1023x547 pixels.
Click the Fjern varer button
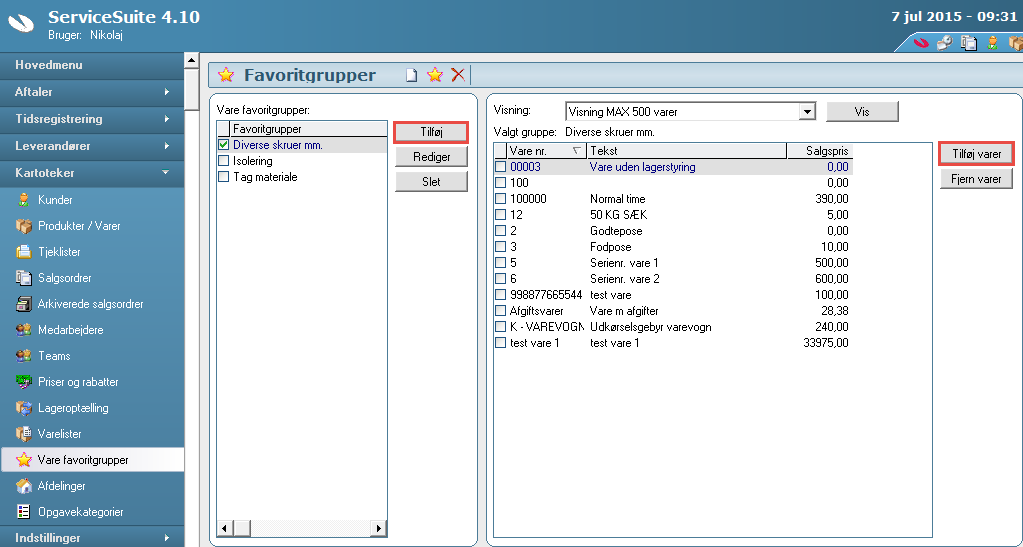point(976,179)
